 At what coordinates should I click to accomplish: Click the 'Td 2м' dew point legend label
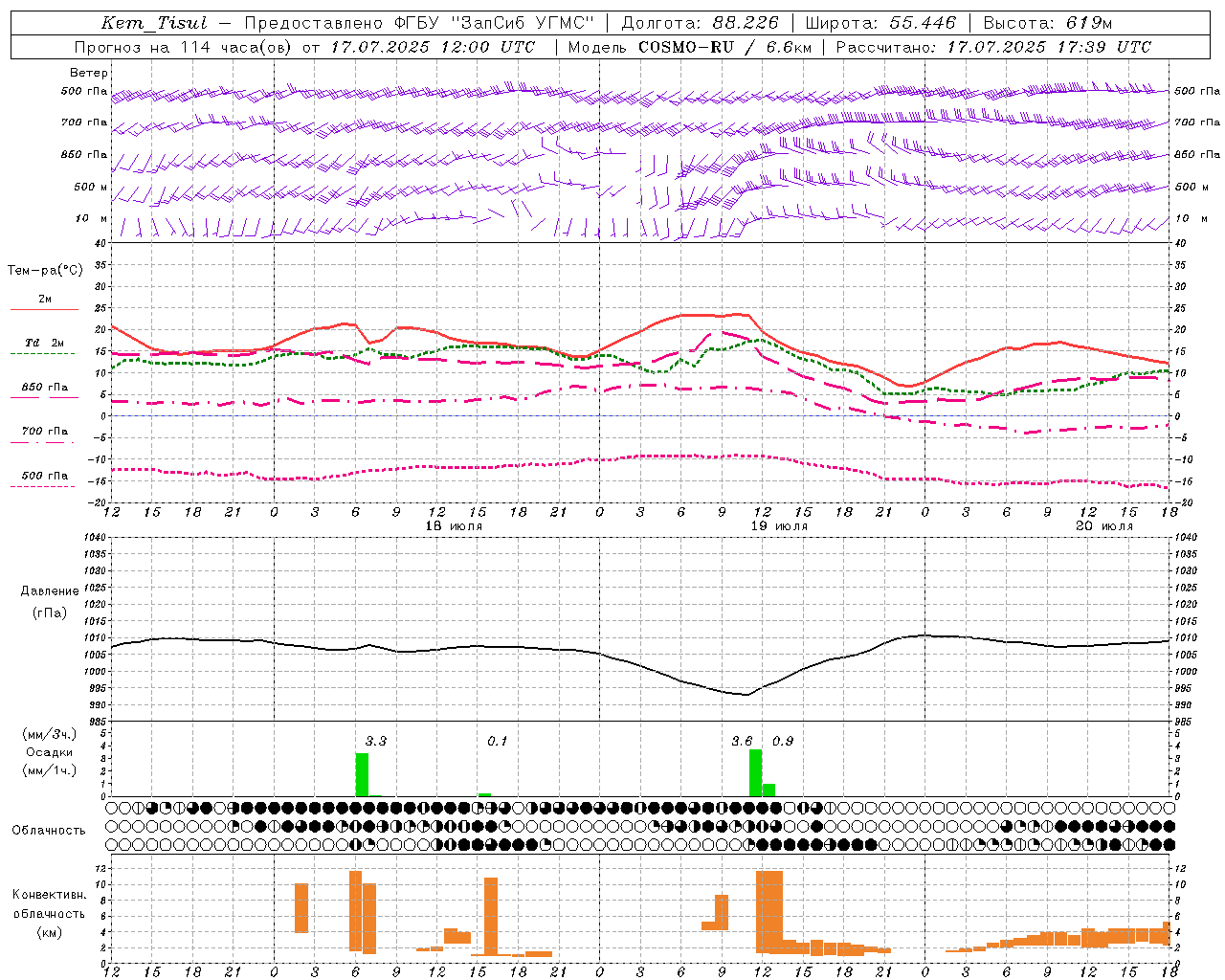(45, 343)
